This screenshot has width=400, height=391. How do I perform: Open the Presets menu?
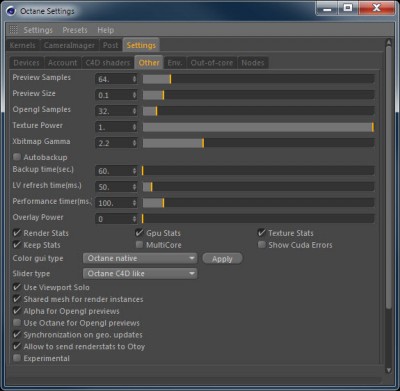[75, 30]
